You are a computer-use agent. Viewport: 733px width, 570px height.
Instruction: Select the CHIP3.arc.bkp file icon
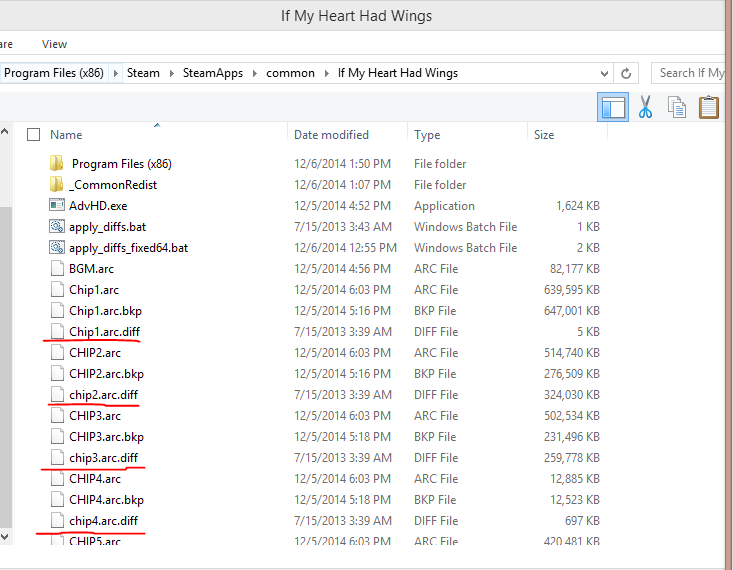point(57,436)
